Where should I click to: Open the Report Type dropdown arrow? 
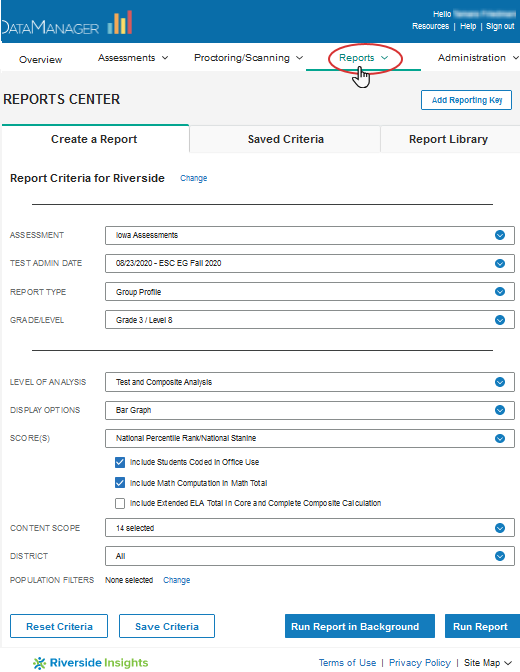(500, 292)
